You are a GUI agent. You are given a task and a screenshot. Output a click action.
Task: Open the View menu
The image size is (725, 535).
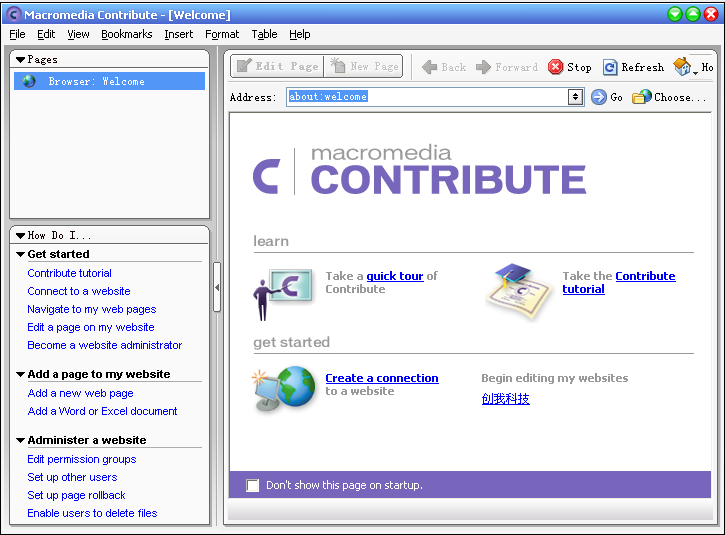click(78, 34)
